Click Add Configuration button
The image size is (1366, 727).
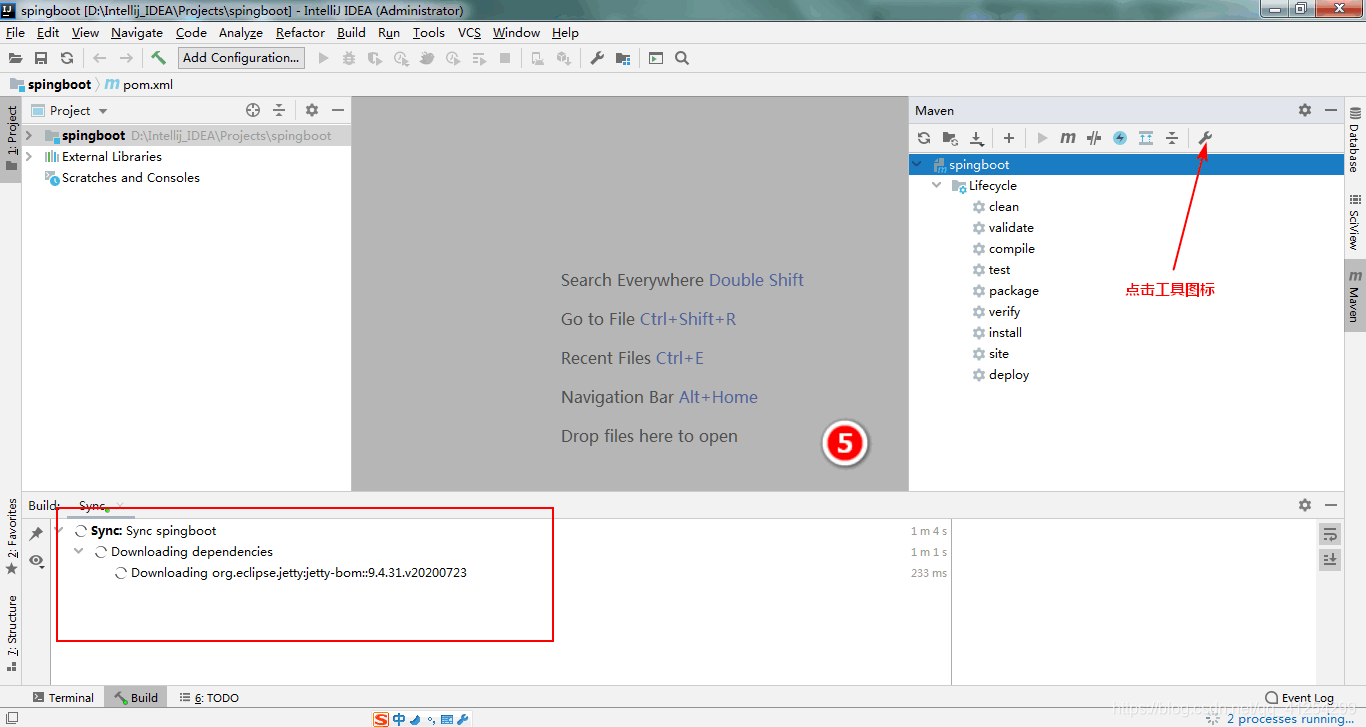[241, 58]
